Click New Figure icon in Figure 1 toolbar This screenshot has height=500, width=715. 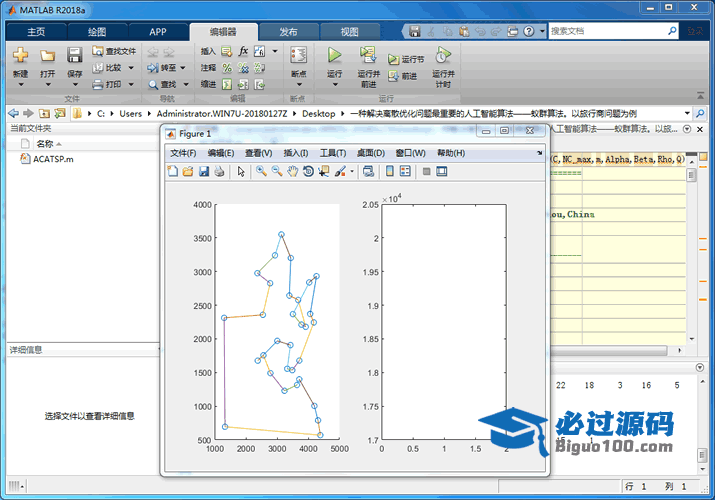pyautogui.click(x=173, y=171)
